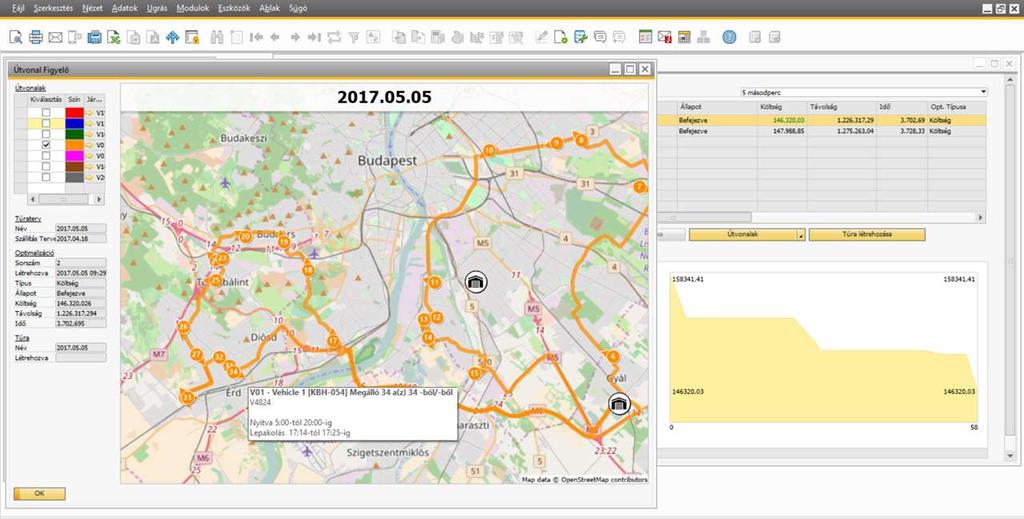Open the Adatok menu
This screenshot has width=1024, height=519.
(x=124, y=8)
